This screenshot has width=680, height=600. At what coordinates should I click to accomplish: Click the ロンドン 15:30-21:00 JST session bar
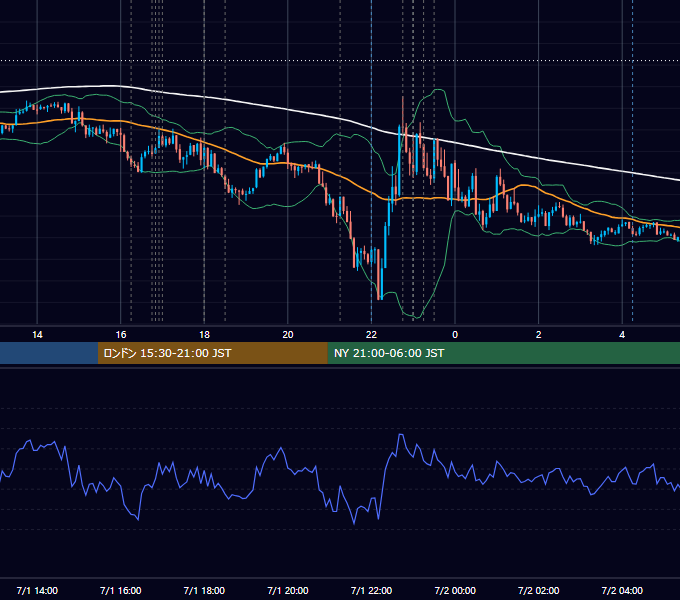[x=212, y=353]
